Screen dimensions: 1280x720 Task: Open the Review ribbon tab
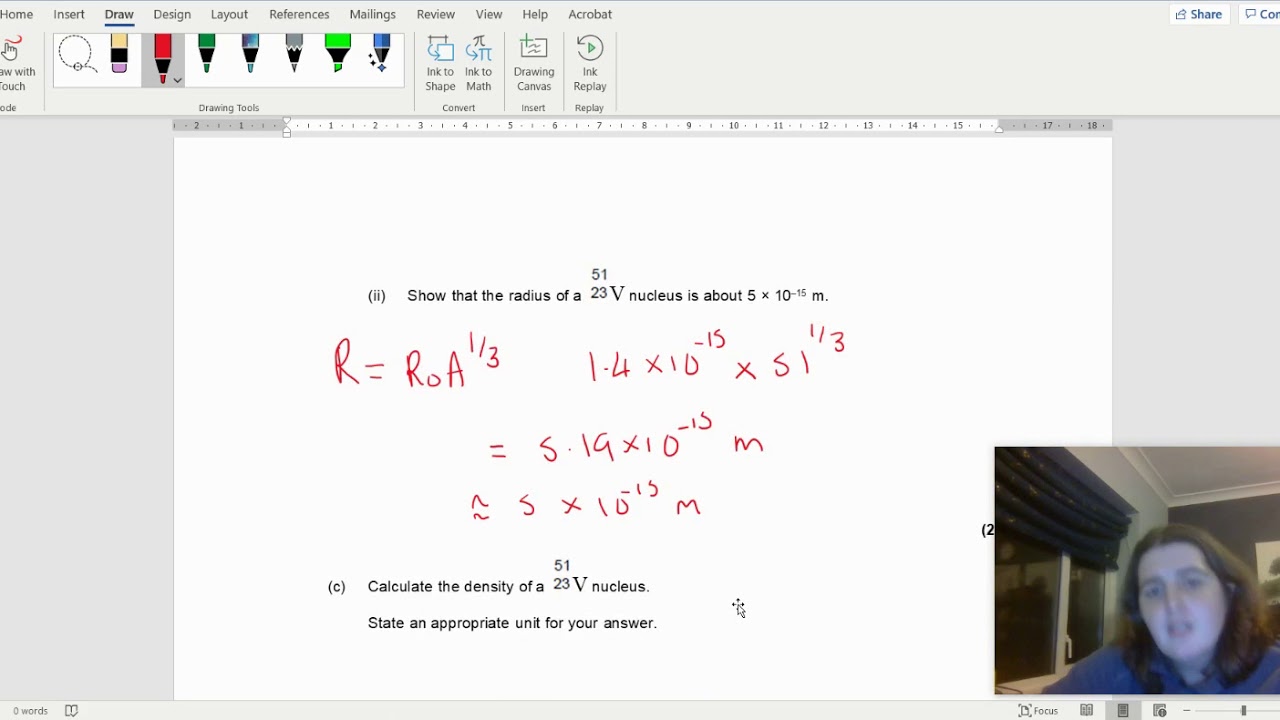[x=435, y=14]
